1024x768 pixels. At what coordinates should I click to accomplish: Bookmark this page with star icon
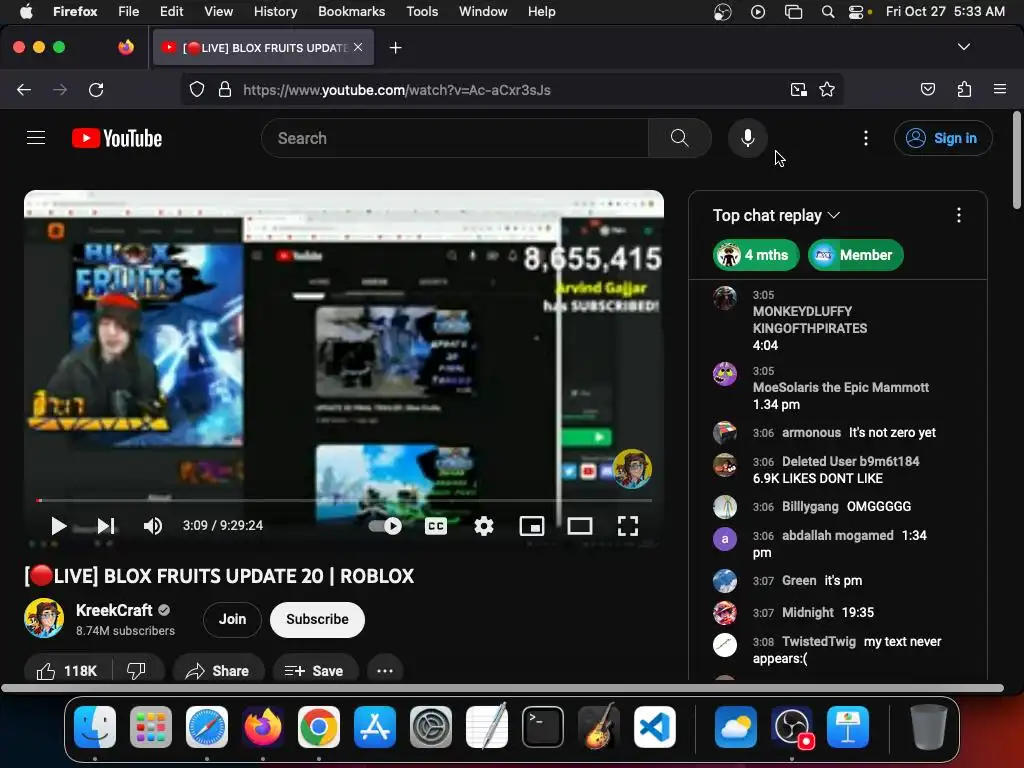click(827, 89)
